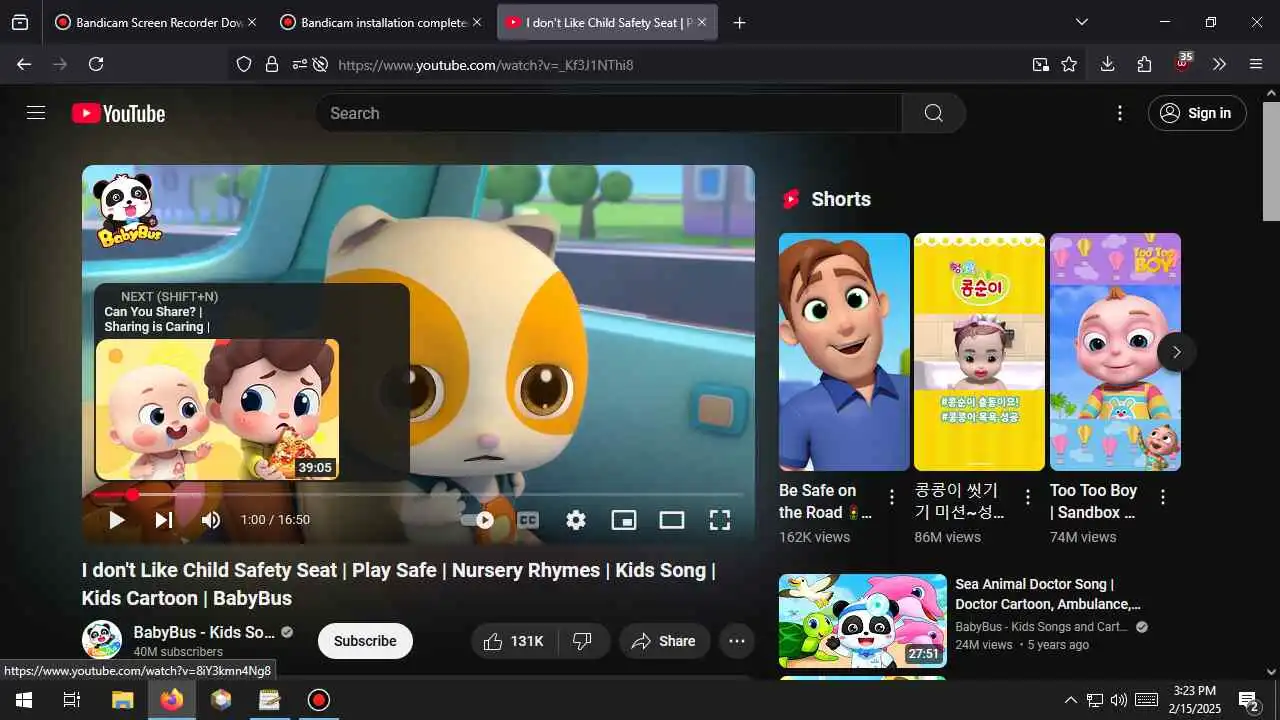Screen dimensions: 1280x720
Task: Bookmark this page with the star
Action: 1069,65
